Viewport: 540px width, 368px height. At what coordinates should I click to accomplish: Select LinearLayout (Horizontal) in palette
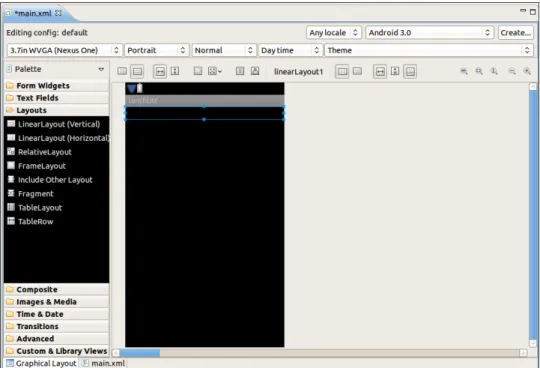click(57, 138)
